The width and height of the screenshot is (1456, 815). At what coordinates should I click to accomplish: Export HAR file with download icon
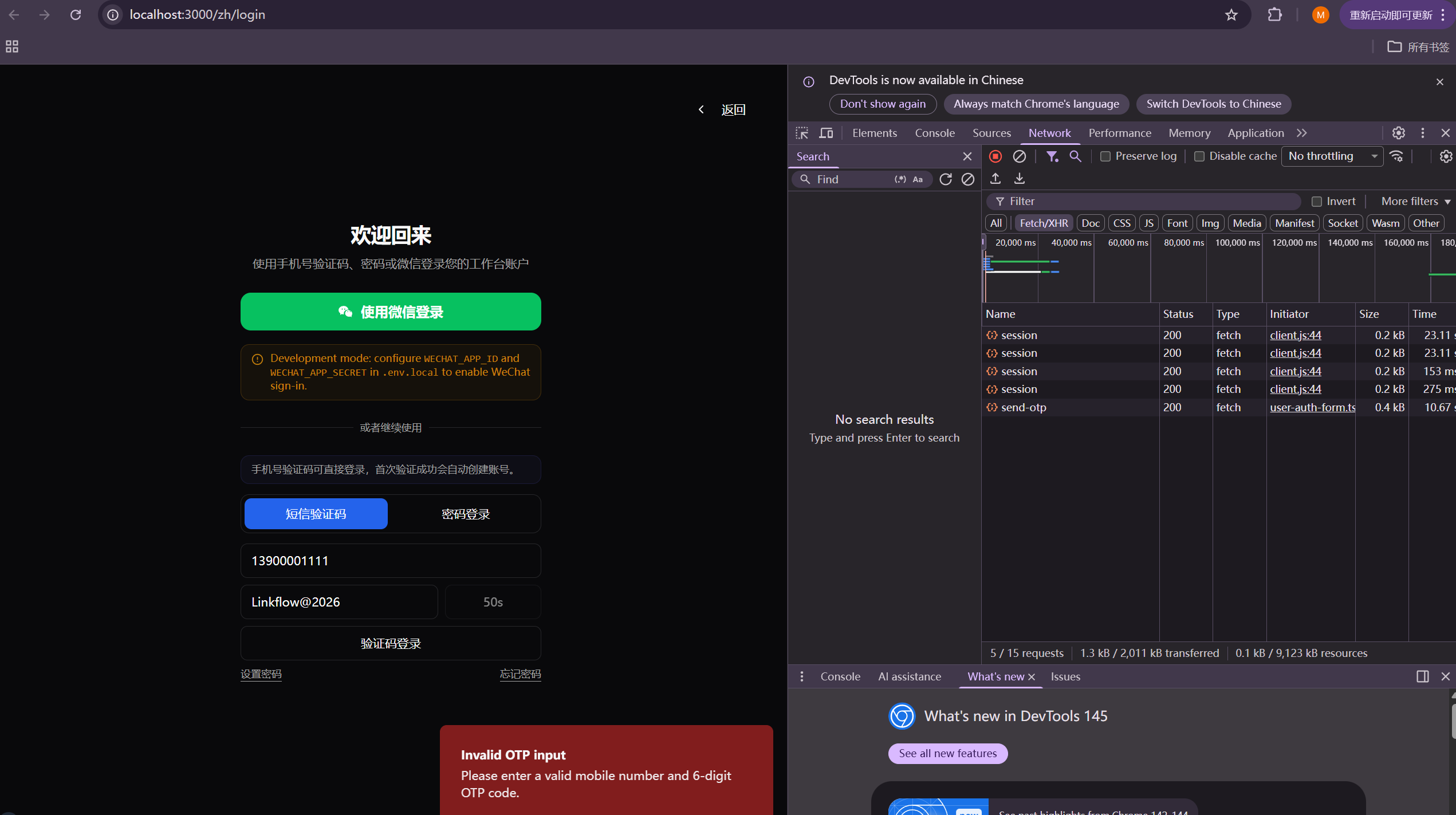pos(1020,179)
